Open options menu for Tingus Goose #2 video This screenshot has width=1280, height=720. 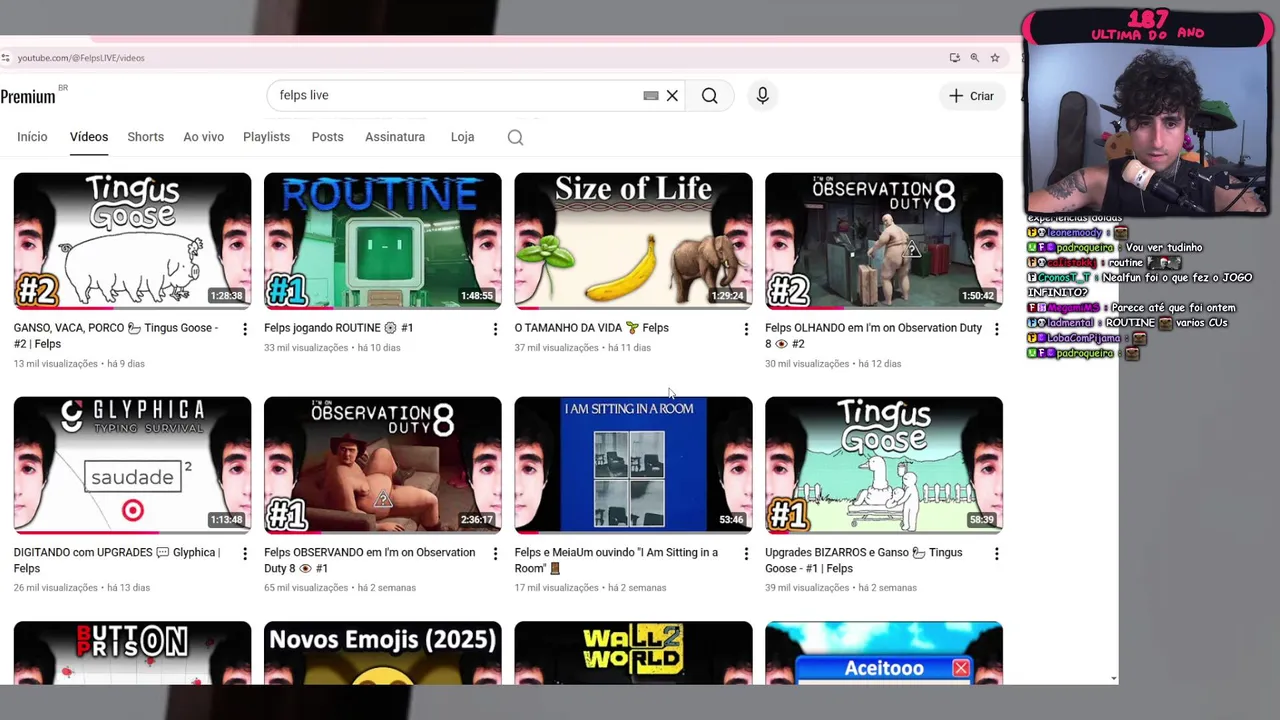pos(245,329)
